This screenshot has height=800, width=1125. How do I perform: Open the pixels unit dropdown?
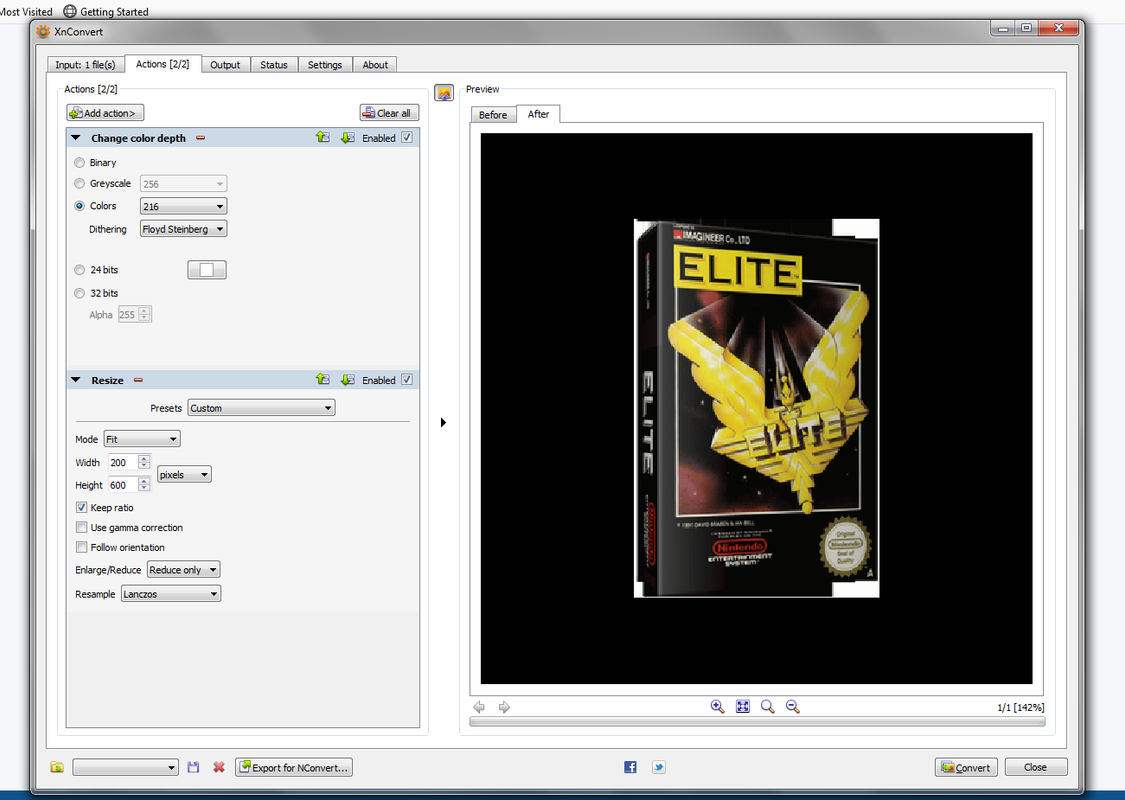184,474
